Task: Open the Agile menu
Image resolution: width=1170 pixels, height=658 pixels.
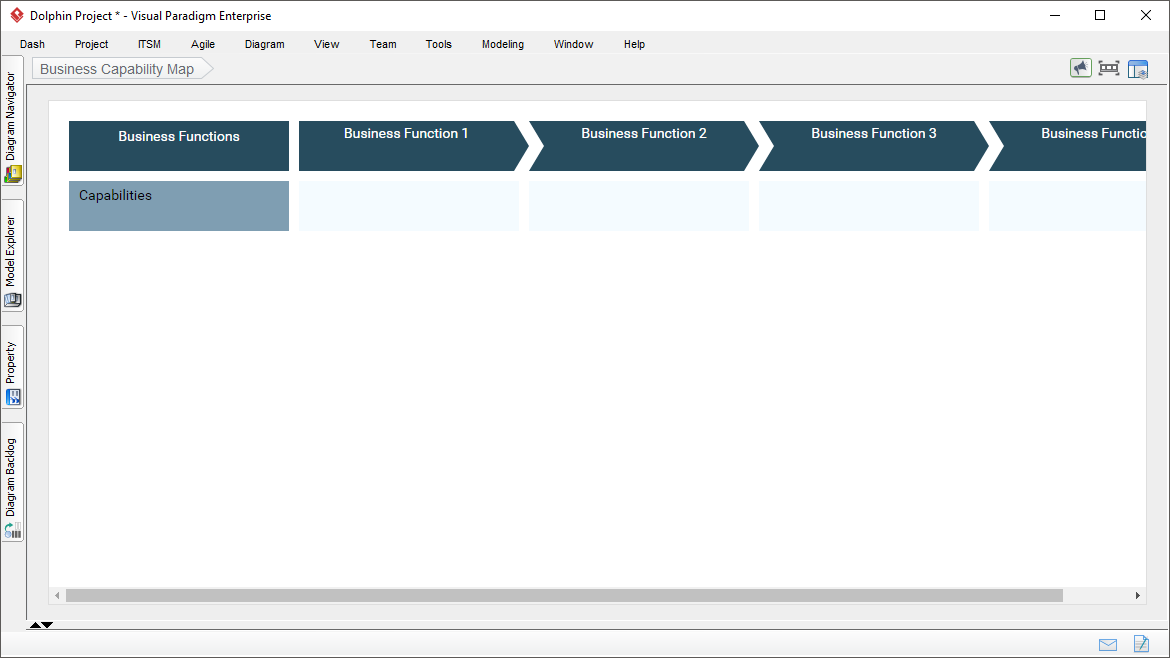Action: [203, 44]
